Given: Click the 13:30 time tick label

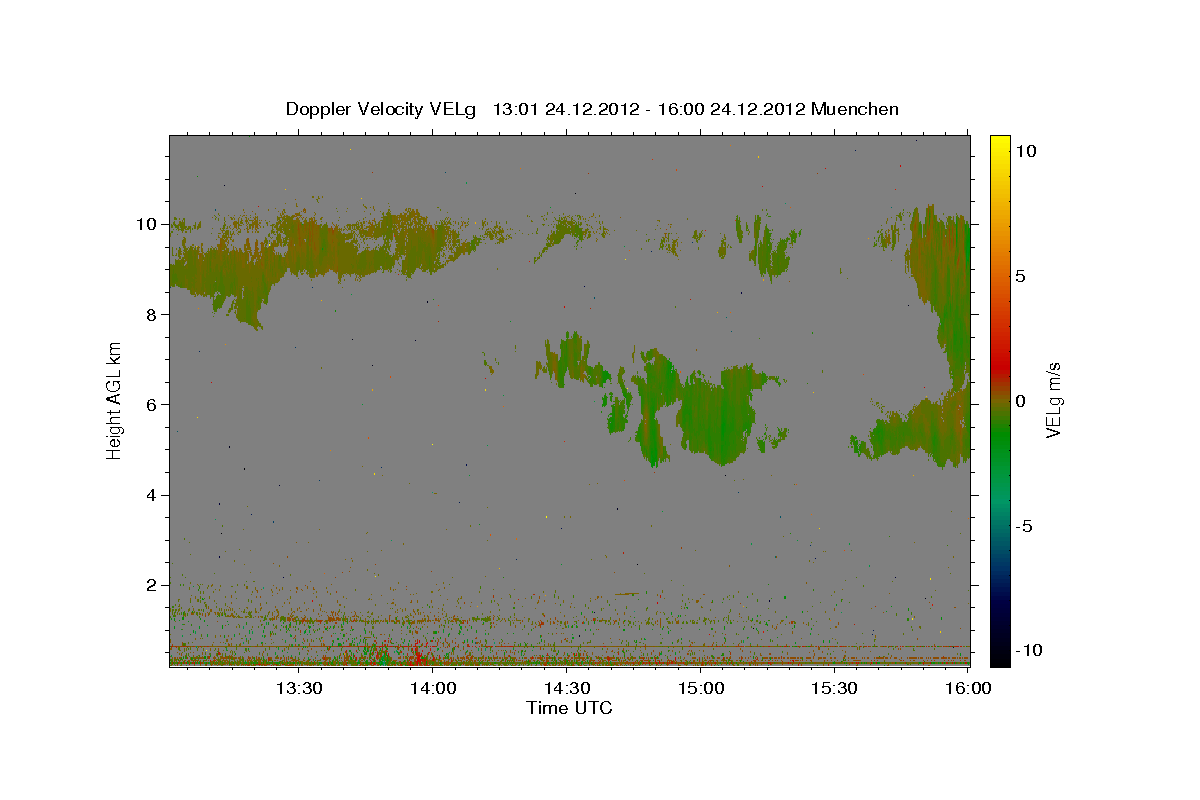Looking at the screenshot, I should [298, 688].
